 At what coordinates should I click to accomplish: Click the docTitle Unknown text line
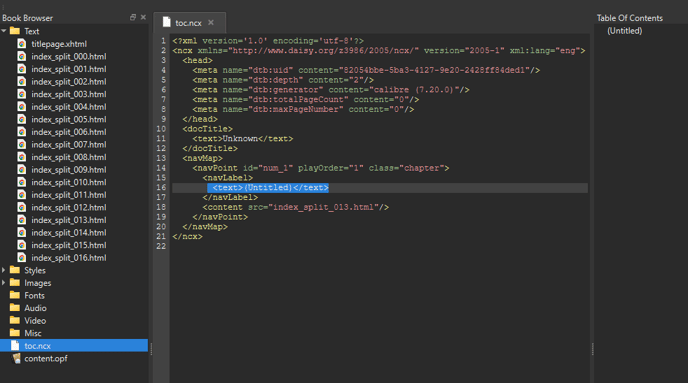243,139
